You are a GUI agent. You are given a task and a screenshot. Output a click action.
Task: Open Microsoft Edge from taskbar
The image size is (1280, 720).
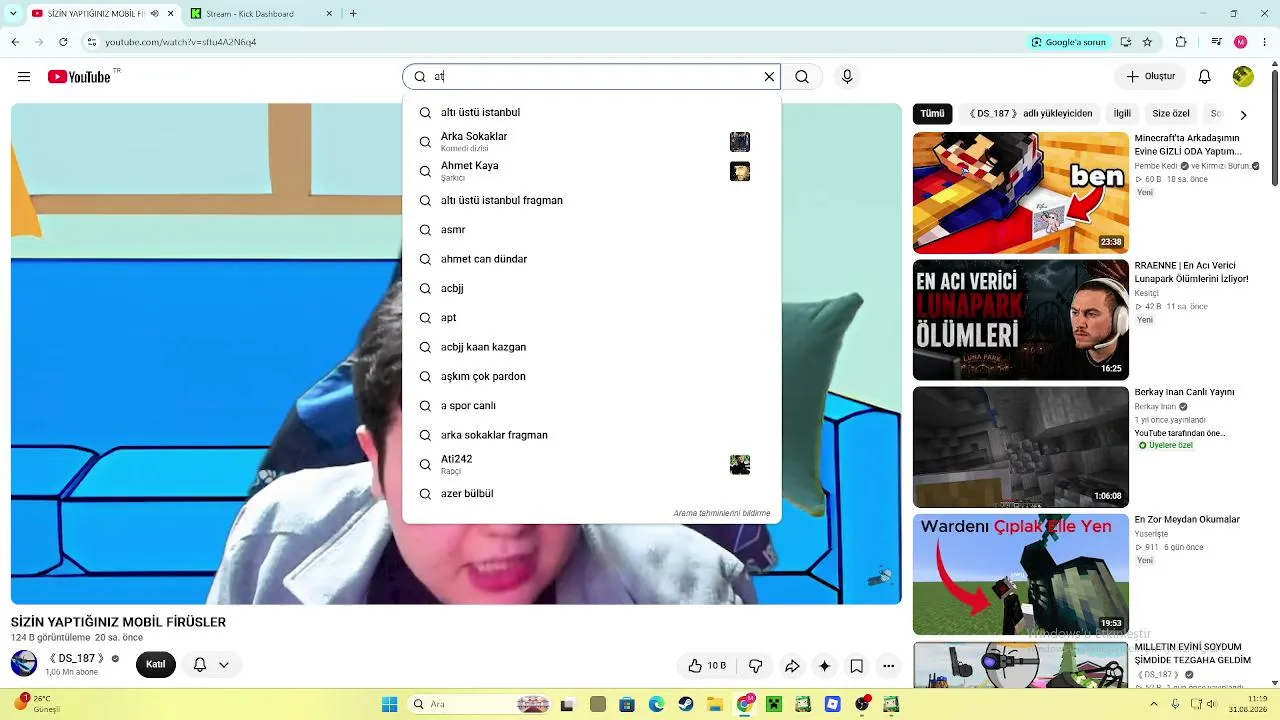click(657, 704)
